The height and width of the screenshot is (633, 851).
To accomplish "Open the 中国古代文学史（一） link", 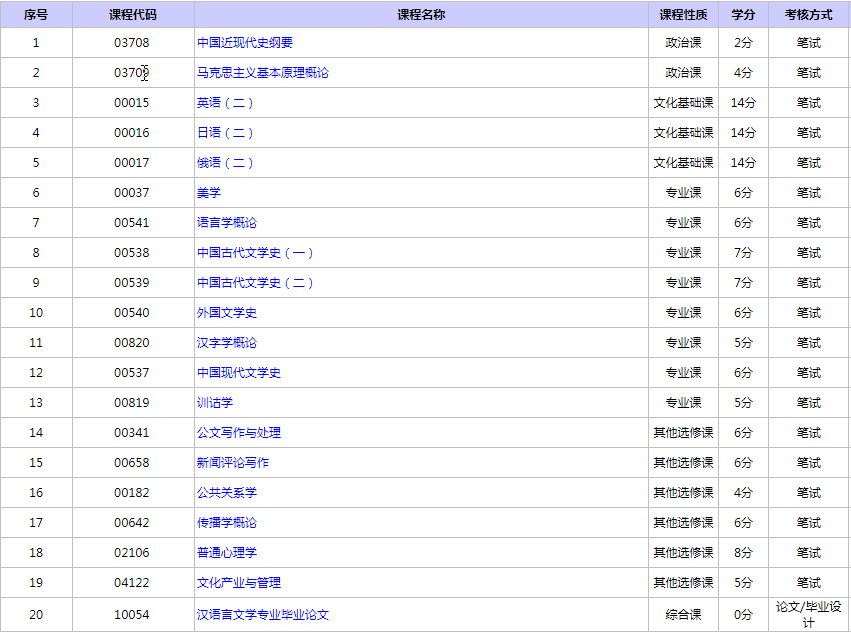I will pos(255,252).
